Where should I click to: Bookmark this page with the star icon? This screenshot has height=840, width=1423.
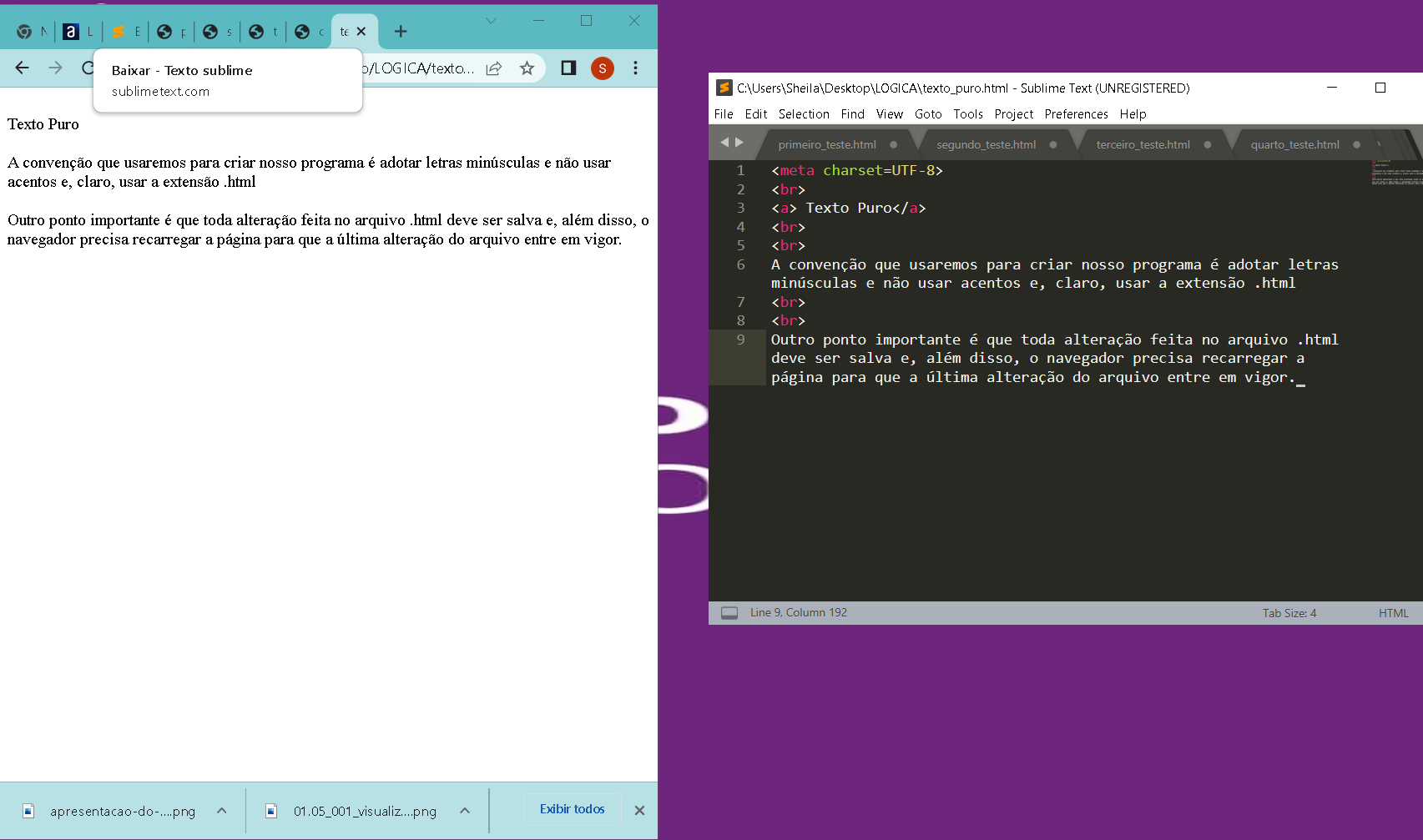click(527, 68)
